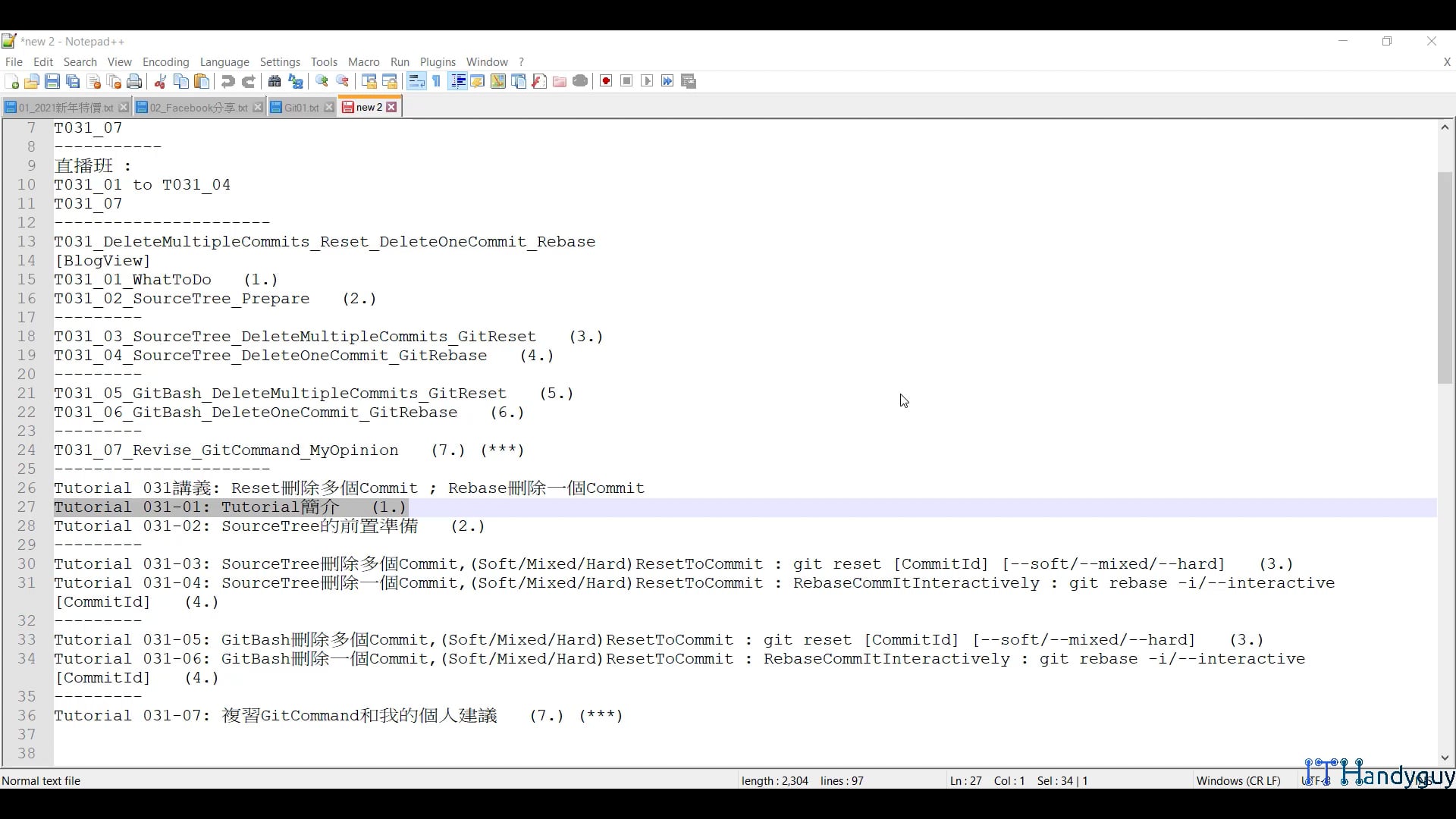The height and width of the screenshot is (819, 1456).
Task: Undo the last edit
Action: (227, 81)
